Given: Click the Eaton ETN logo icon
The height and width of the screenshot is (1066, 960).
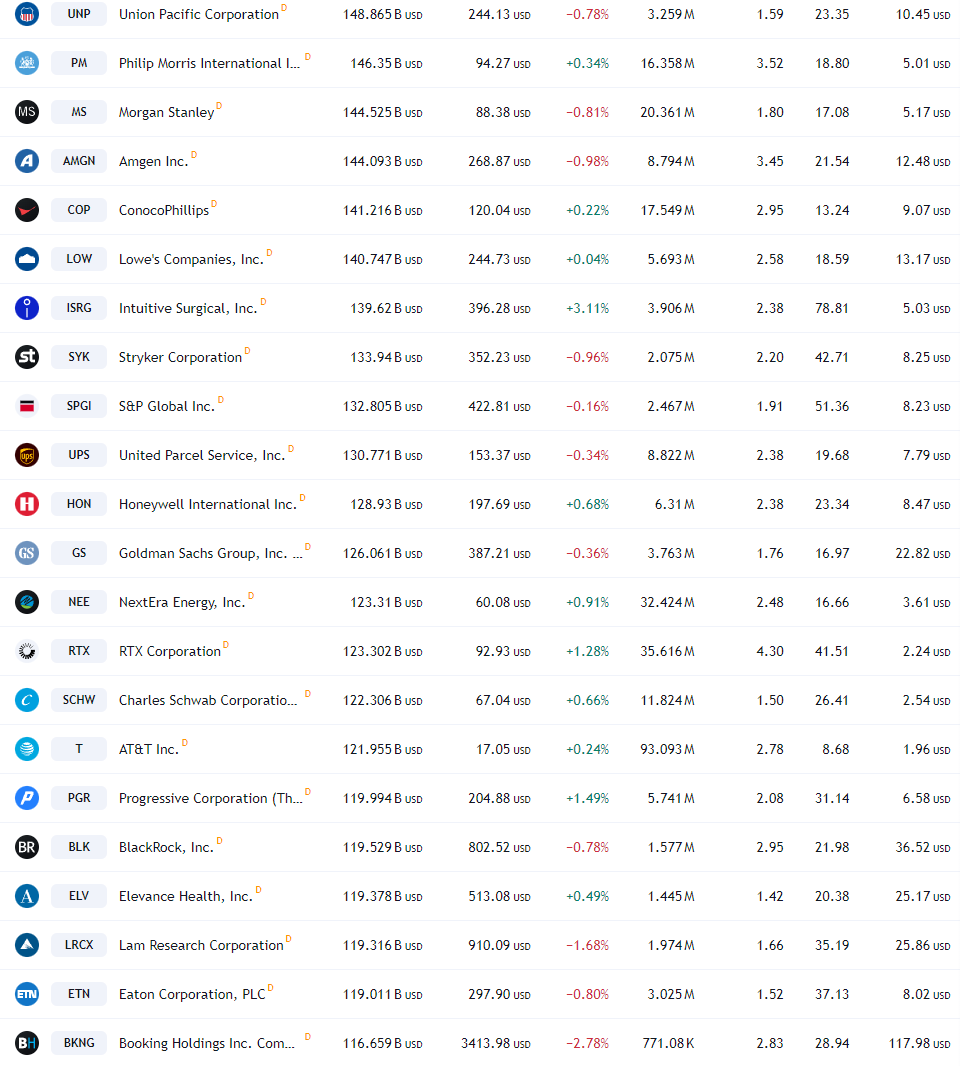Looking at the screenshot, I should point(27,994).
